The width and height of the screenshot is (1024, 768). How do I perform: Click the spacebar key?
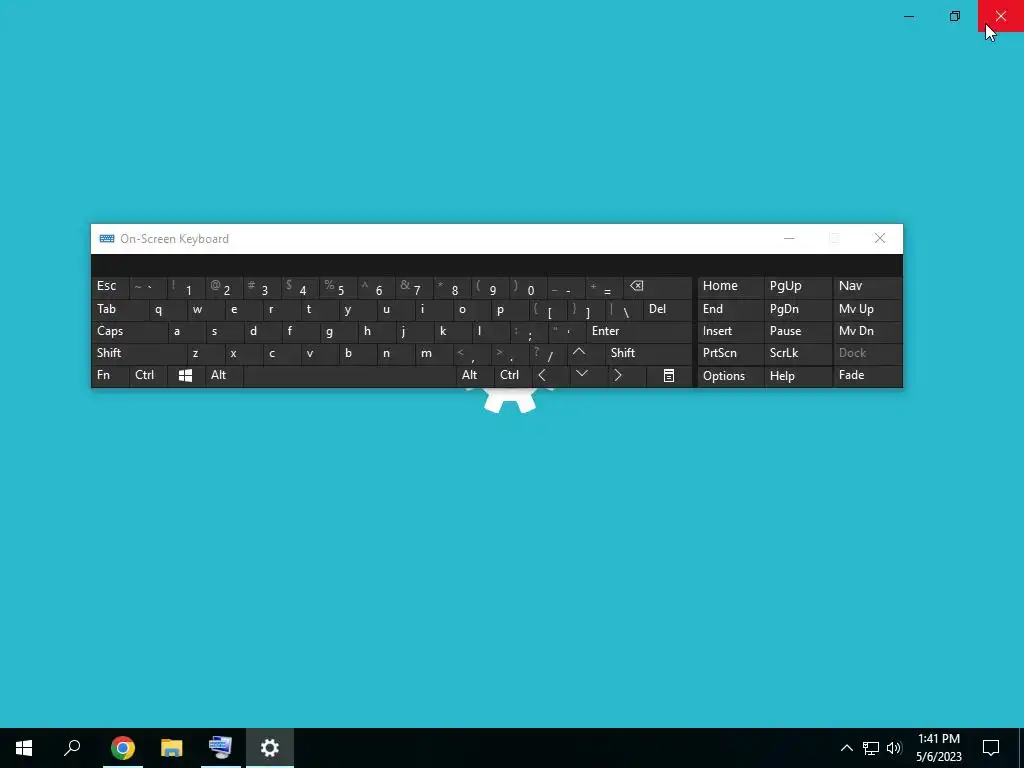(x=349, y=376)
